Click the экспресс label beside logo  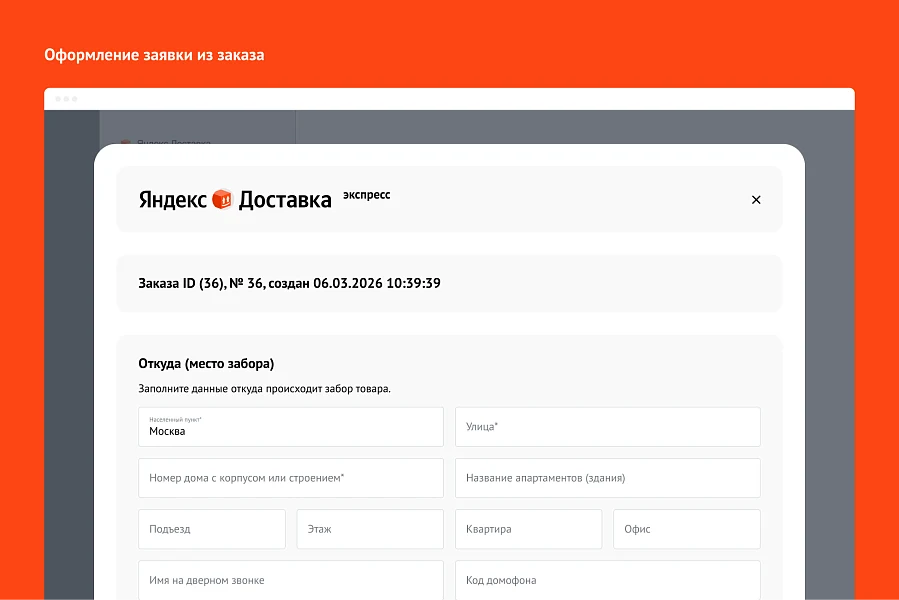tap(366, 195)
